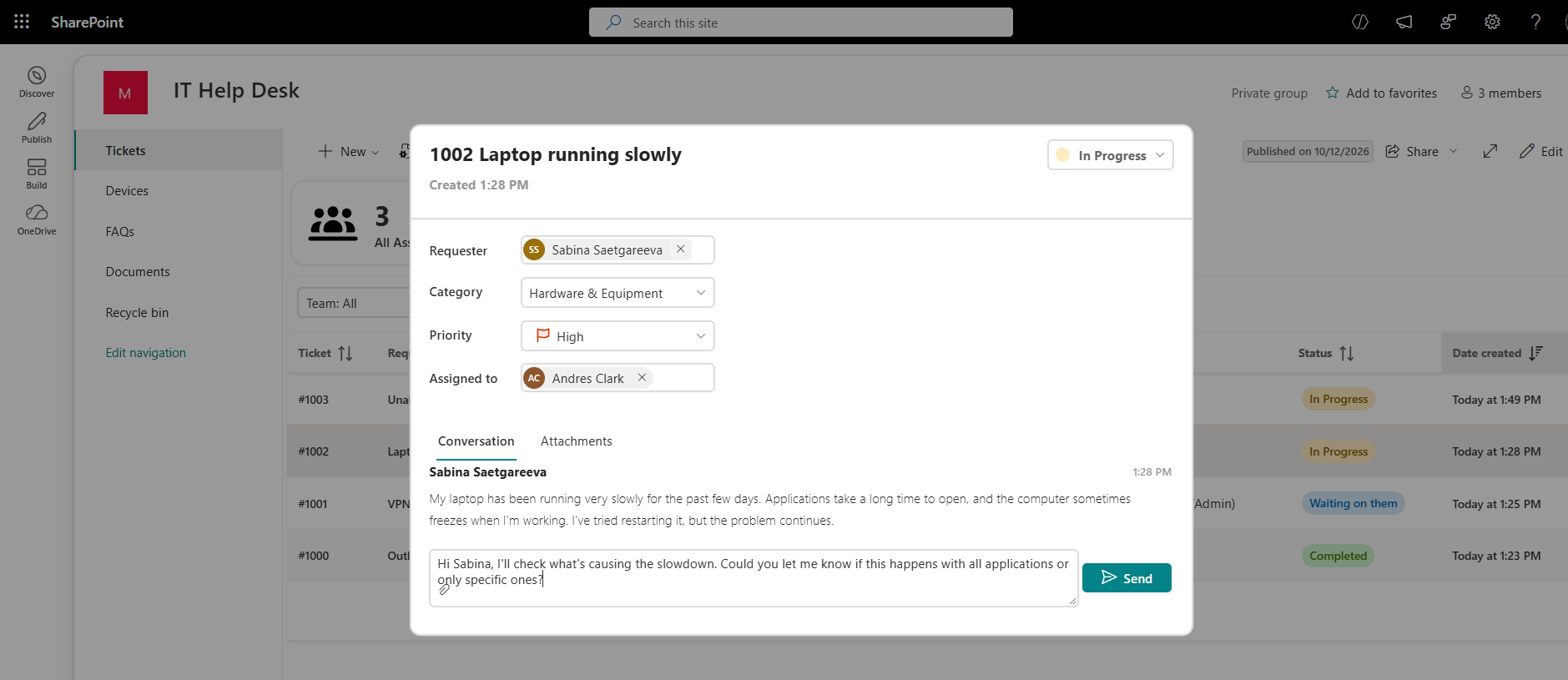Click the share connections icon in header

click(1449, 23)
